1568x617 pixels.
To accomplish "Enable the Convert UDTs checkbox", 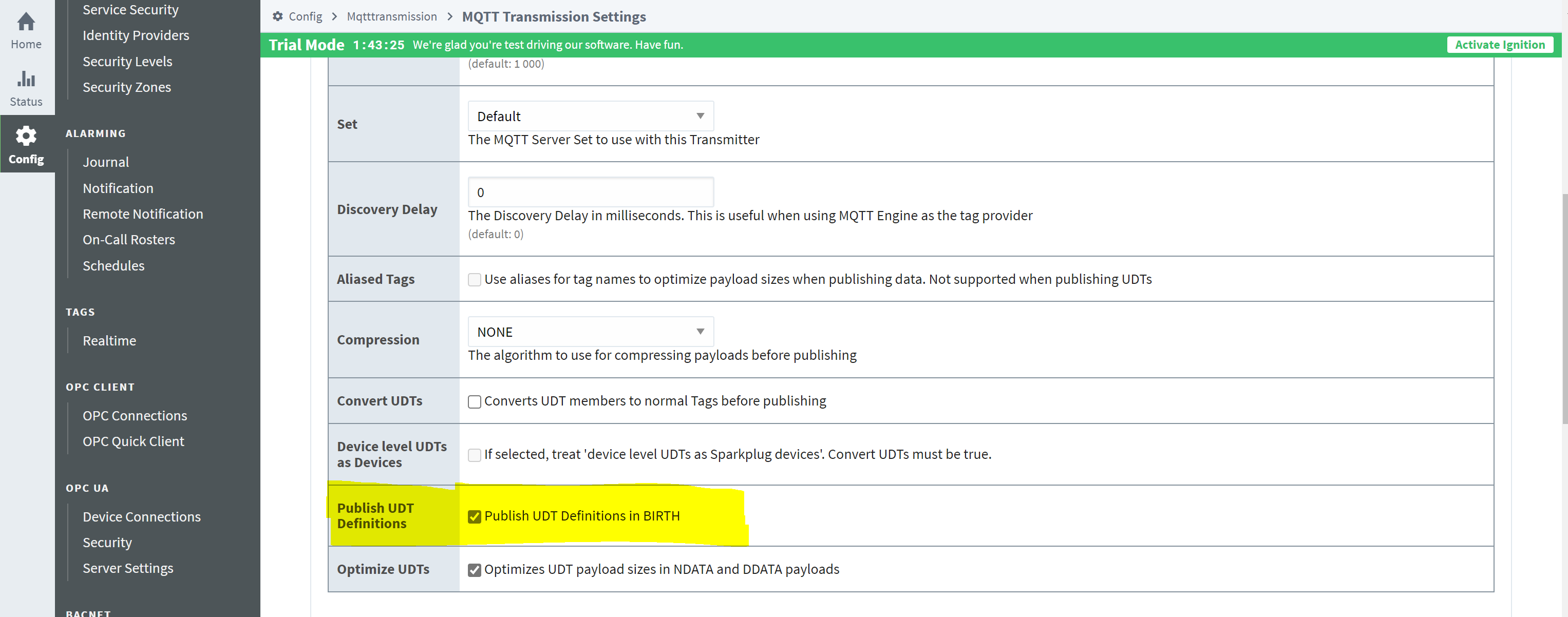I will (474, 401).
